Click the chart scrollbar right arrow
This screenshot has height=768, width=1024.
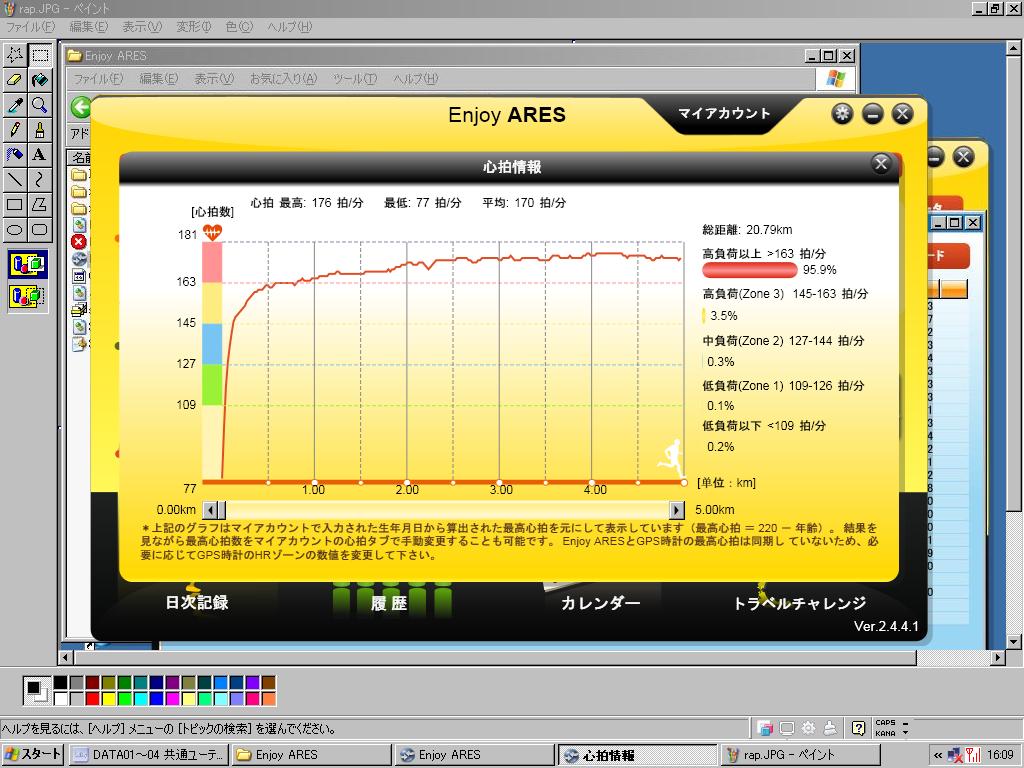coord(677,510)
